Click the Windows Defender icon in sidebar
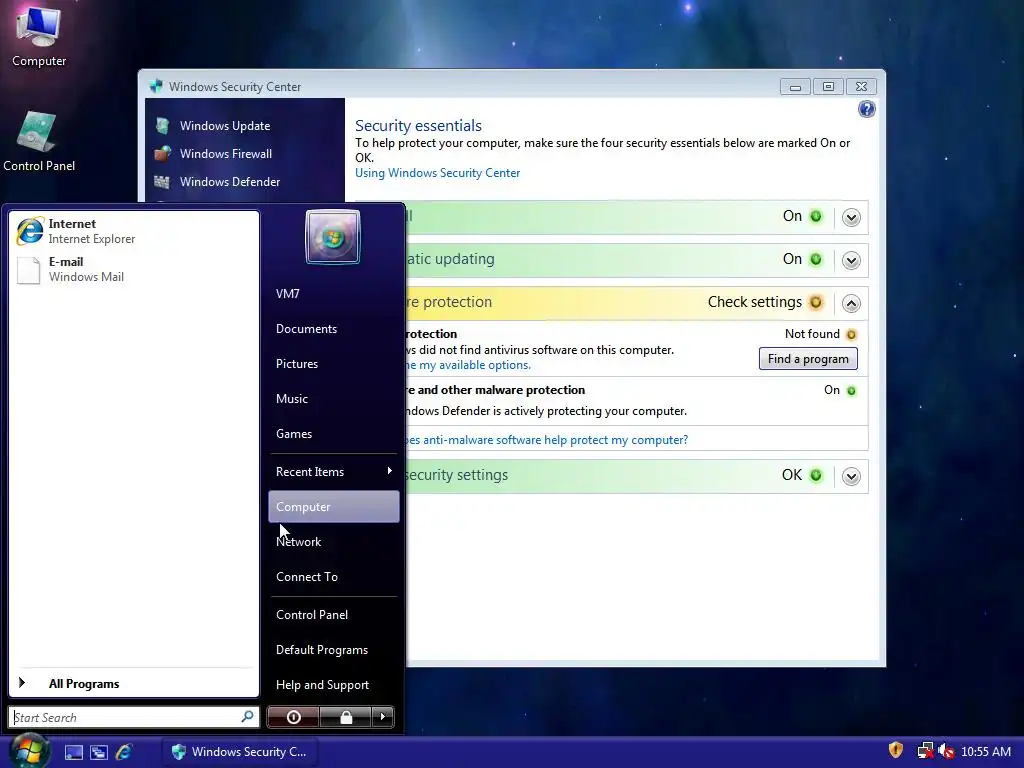The width and height of the screenshot is (1024, 768). coord(162,182)
